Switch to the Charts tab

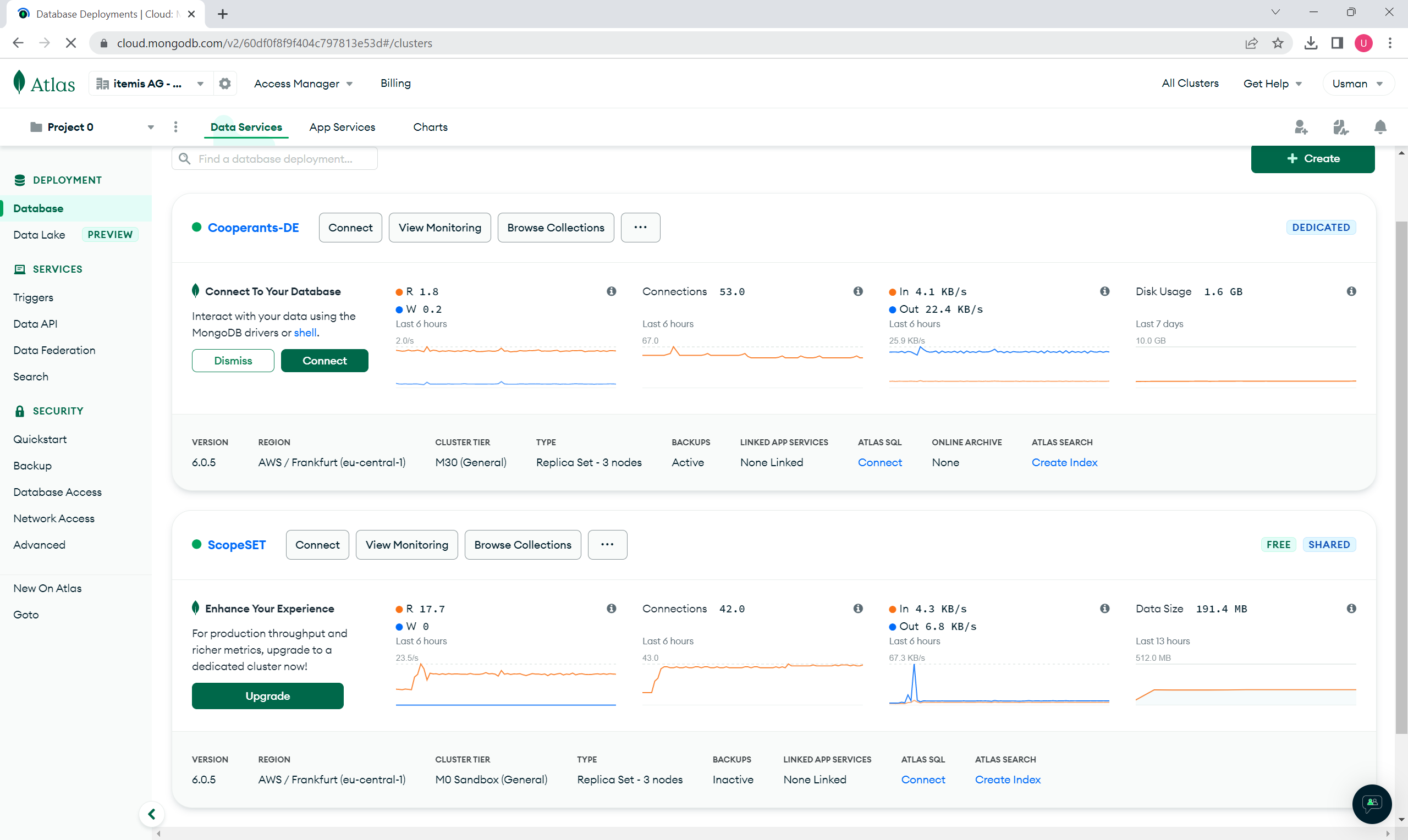pyautogui.click(x=430, y=127)
